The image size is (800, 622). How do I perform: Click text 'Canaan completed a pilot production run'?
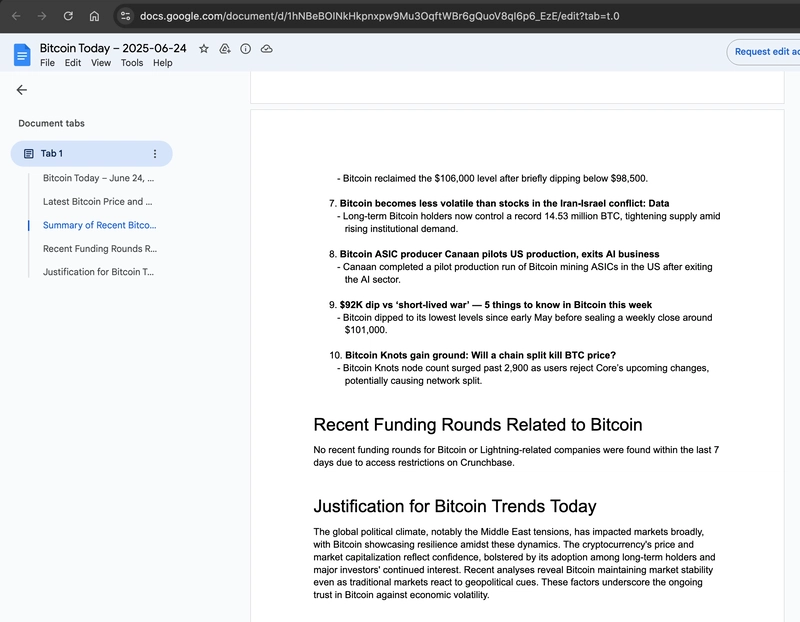point(524,273)
